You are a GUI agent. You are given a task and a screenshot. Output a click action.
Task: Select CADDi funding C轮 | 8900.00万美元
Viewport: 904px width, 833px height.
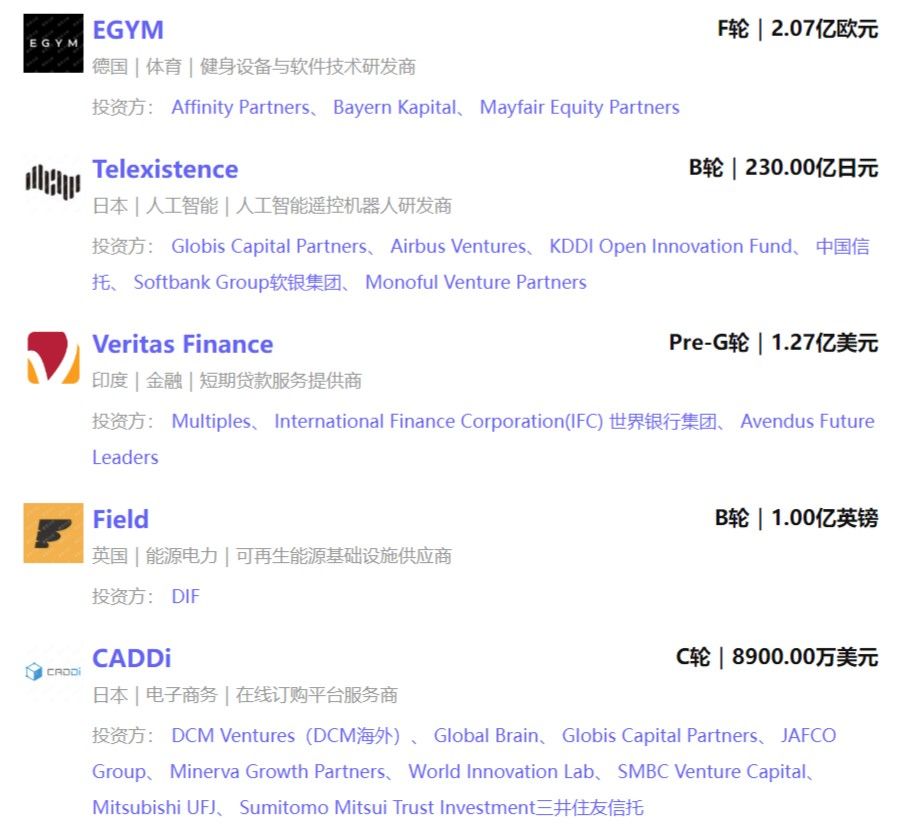(777, 657)
